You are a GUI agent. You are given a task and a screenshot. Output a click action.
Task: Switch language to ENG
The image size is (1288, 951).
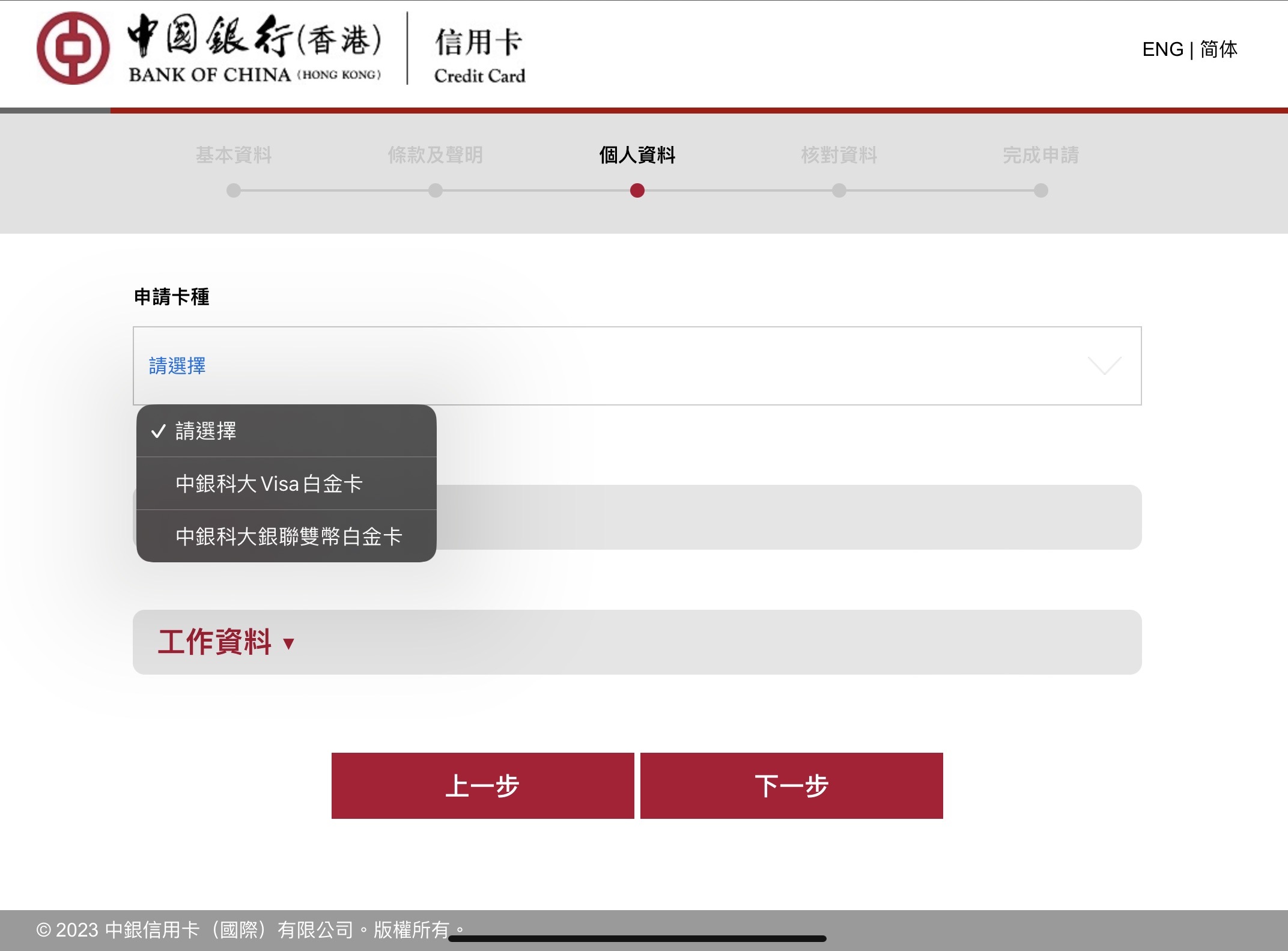(x=1162, y=49)
